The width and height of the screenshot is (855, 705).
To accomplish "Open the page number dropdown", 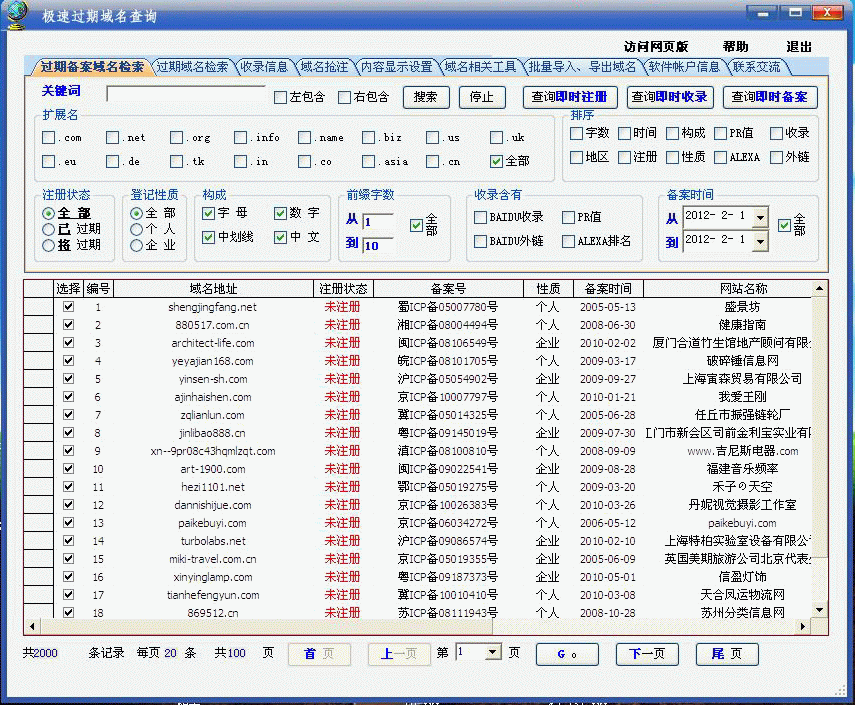I will pos(493,652).
